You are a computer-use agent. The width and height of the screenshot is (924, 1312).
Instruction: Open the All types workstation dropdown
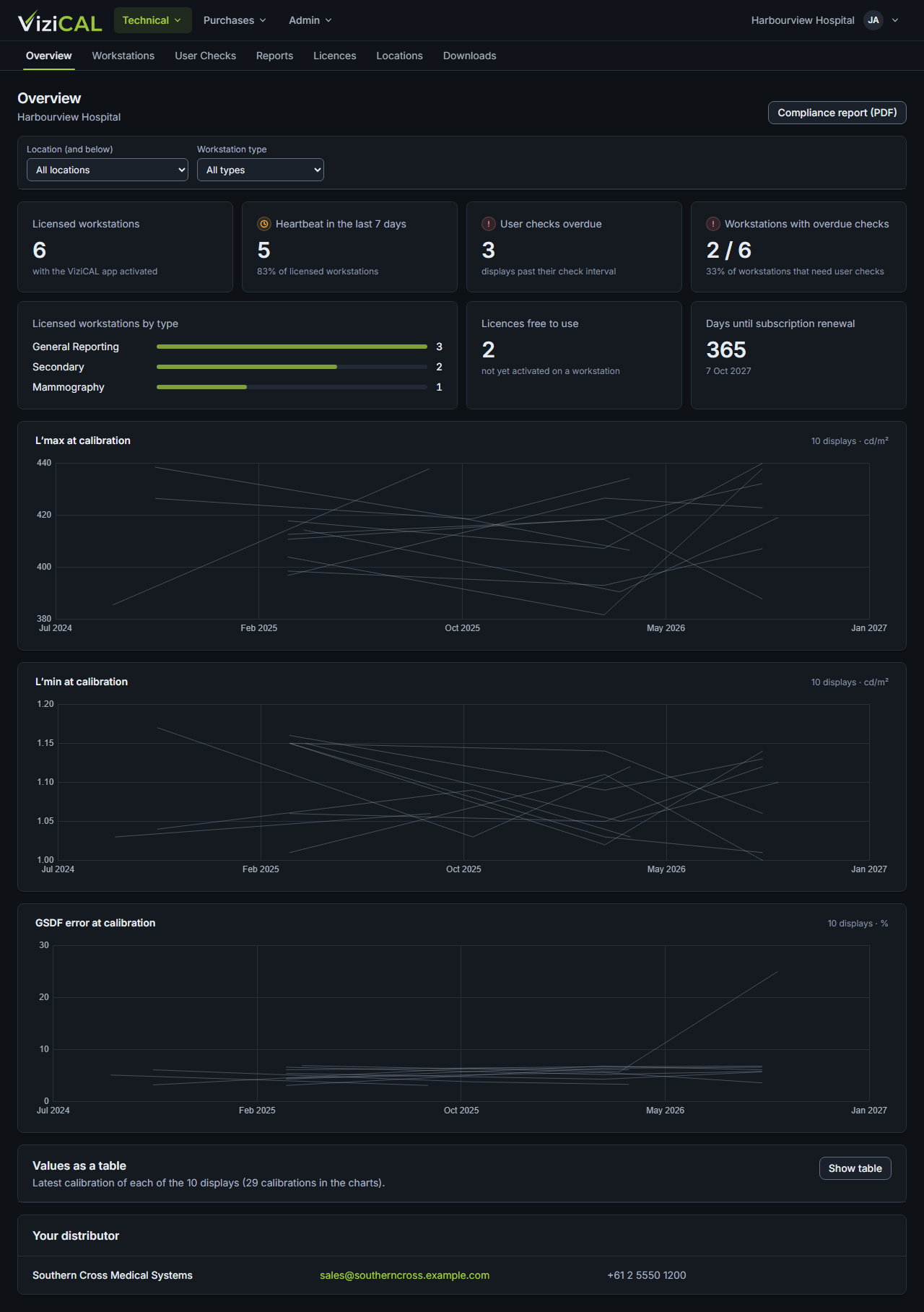261,170
